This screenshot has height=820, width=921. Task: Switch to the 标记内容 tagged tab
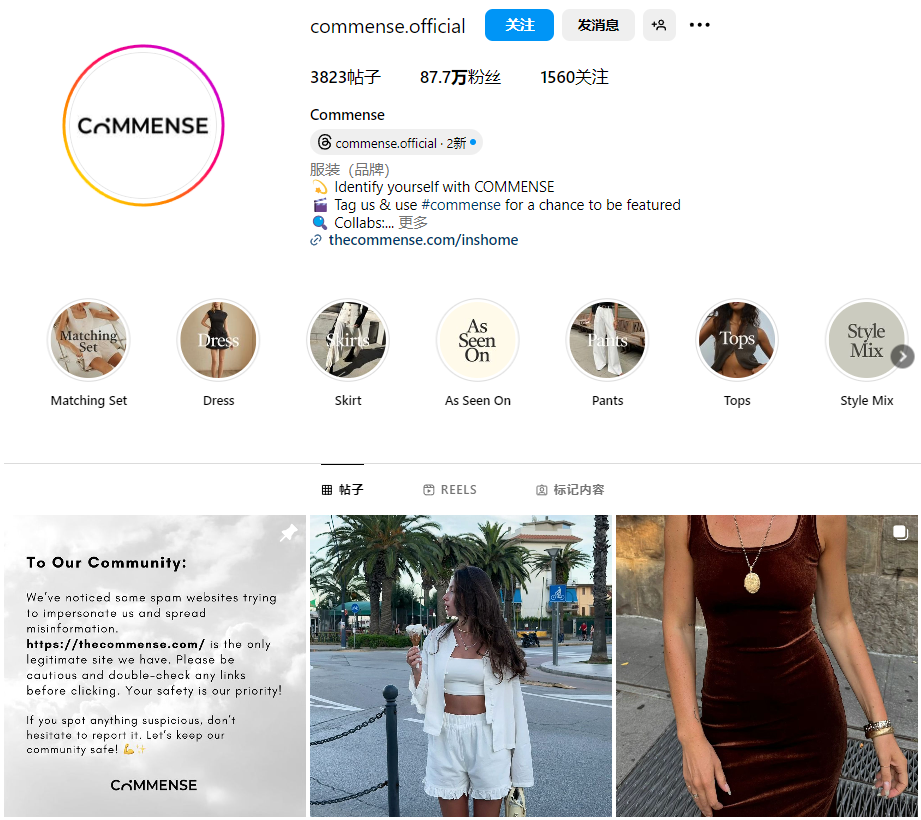570,490
